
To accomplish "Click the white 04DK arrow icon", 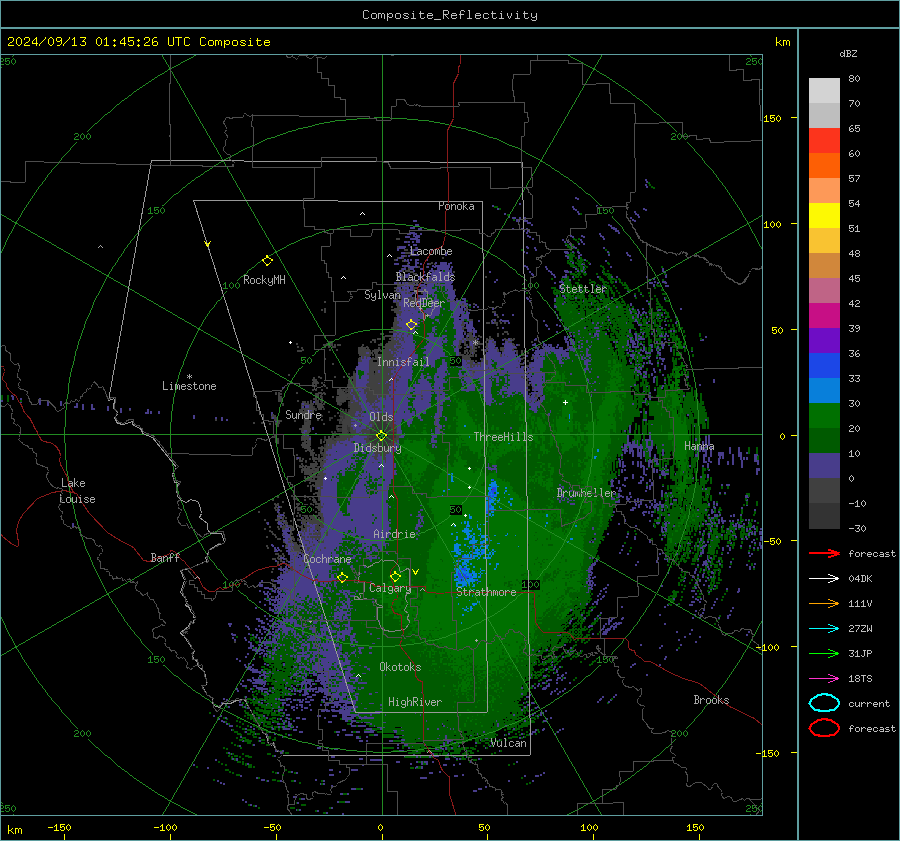I will point(824,578).
